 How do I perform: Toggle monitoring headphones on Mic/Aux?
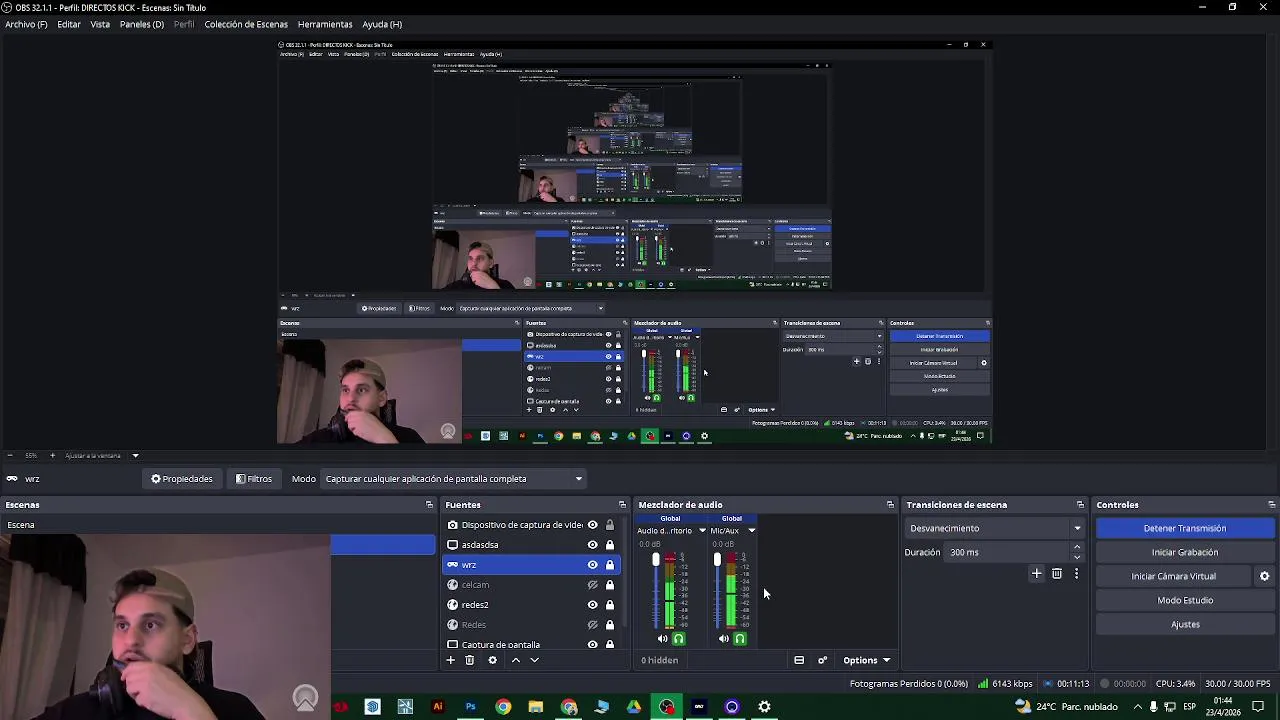(740, 639)
